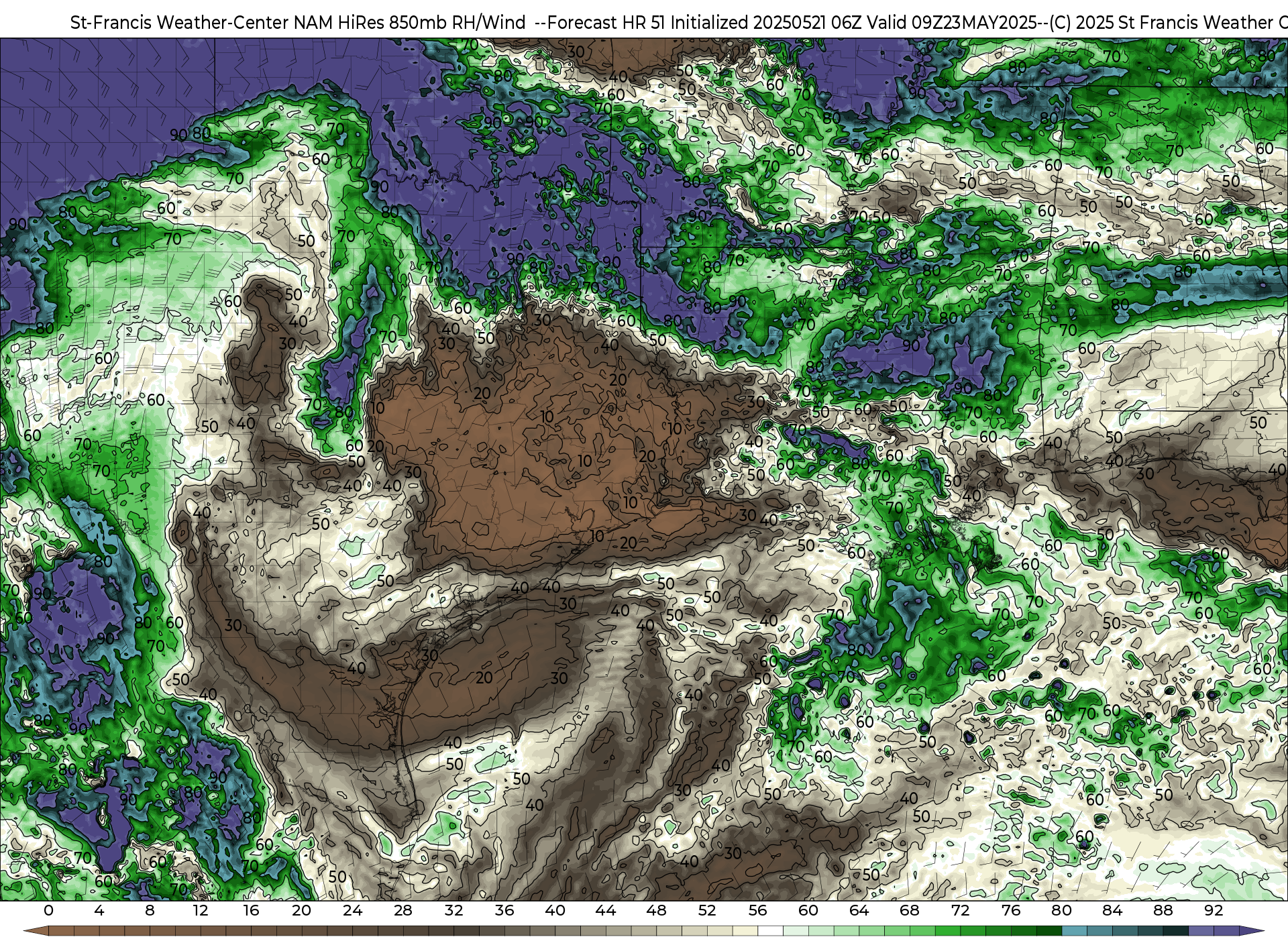Viewport: 1288px width, 939px height.
Task: Click the colorbar tick label 32
Action: click(454, 910)
